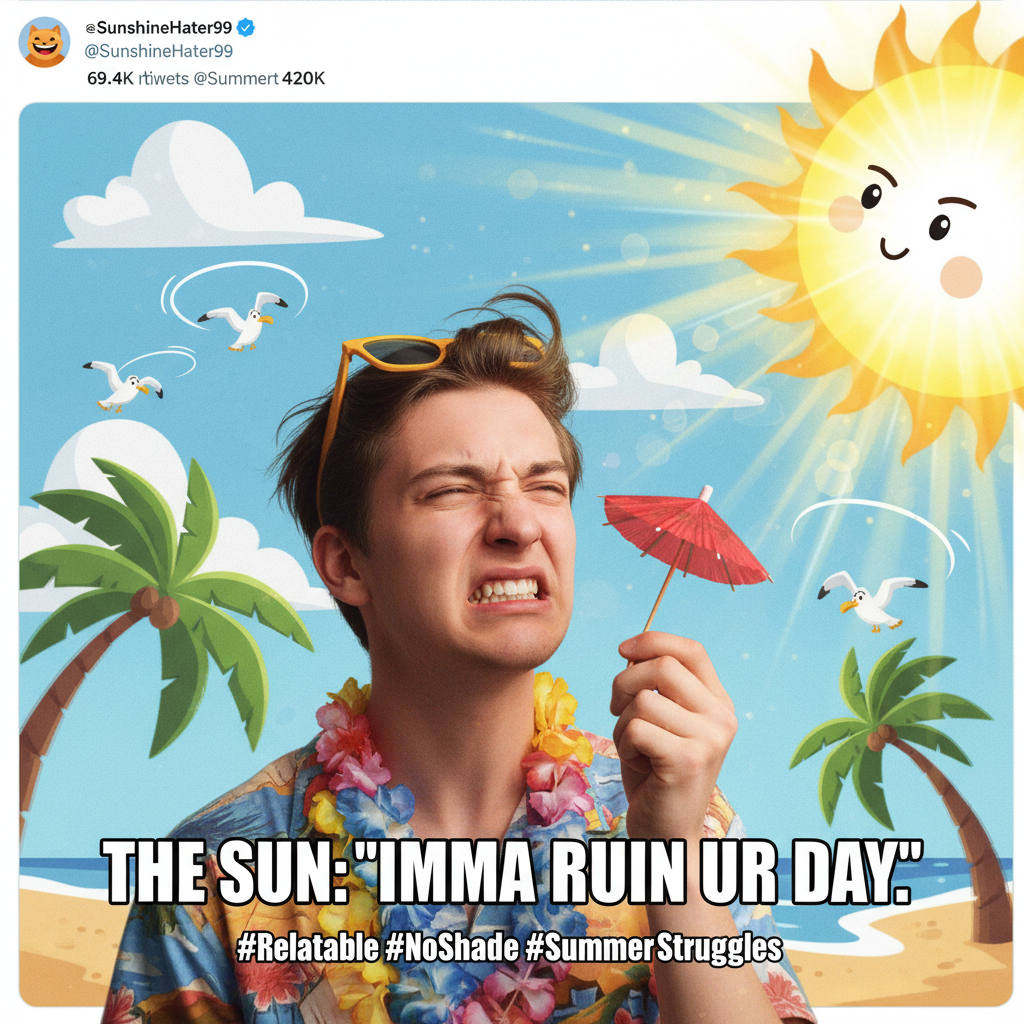Viewport: 1024px width, 1024px height.
Task: Click the topmost seagull under the big cloud
Action: [244, 320]
